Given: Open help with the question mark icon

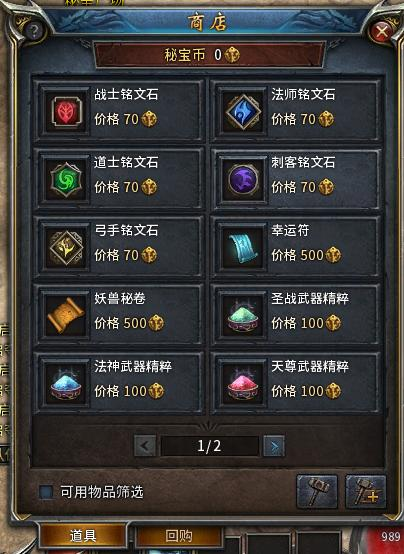Looking at the screenshot, I should (x=34, y=31).
